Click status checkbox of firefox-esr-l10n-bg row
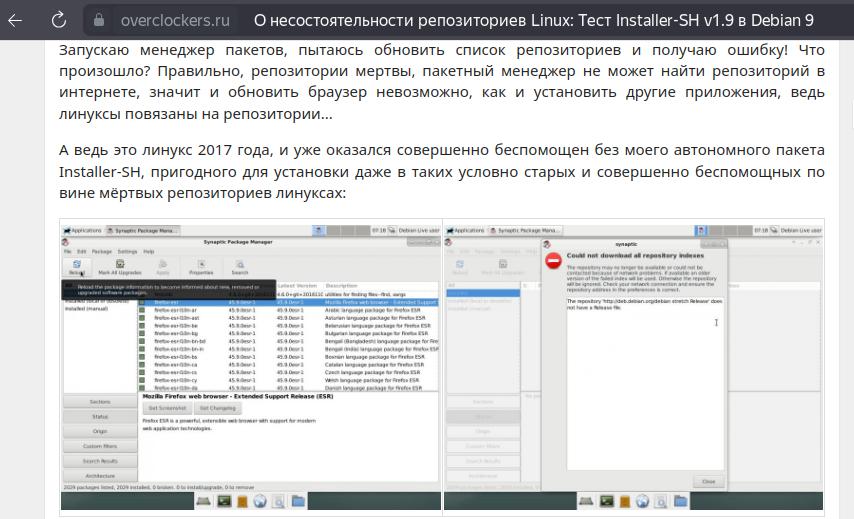This screenshot has height=519, width=854. (x=142, y=333)
